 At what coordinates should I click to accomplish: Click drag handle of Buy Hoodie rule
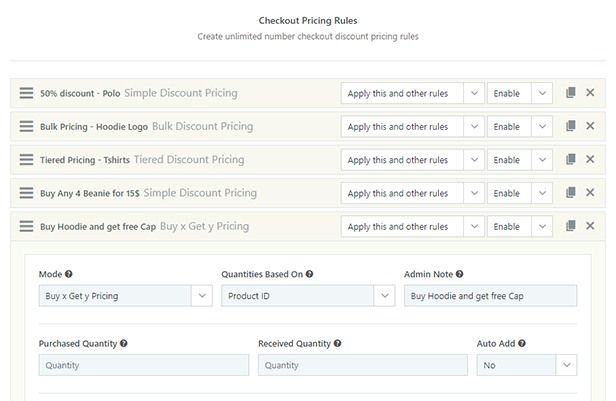point(27,227)
